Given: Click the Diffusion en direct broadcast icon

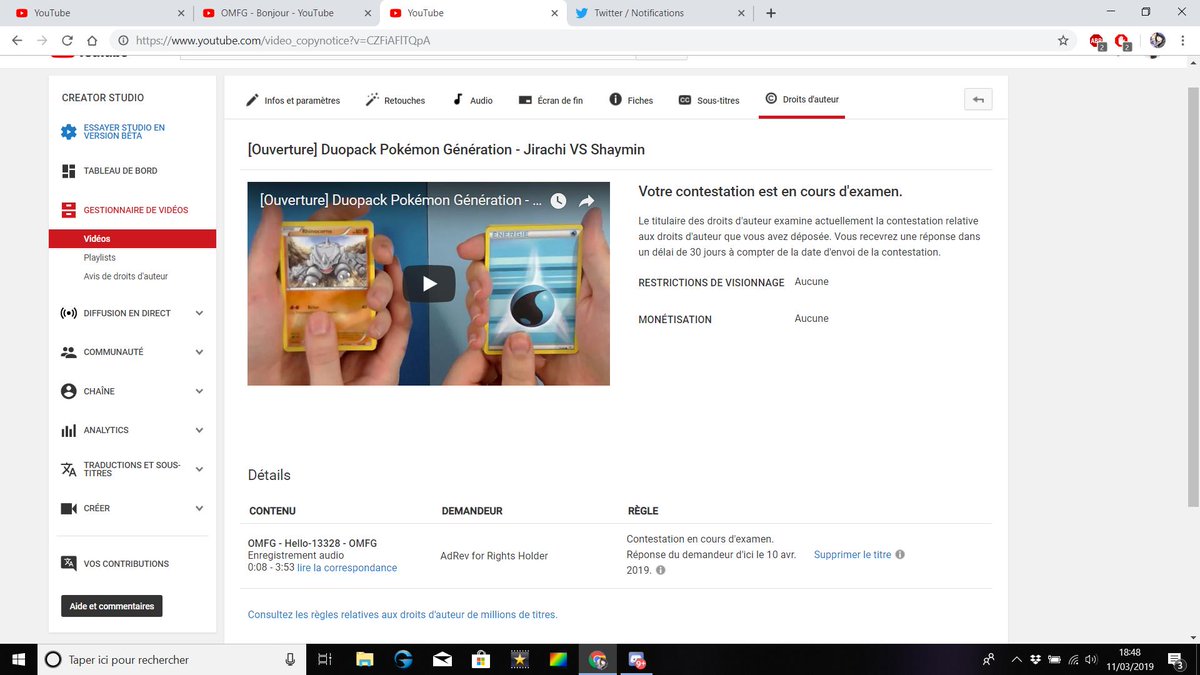Looking at the screenshot, I should [x=68, y=313].
